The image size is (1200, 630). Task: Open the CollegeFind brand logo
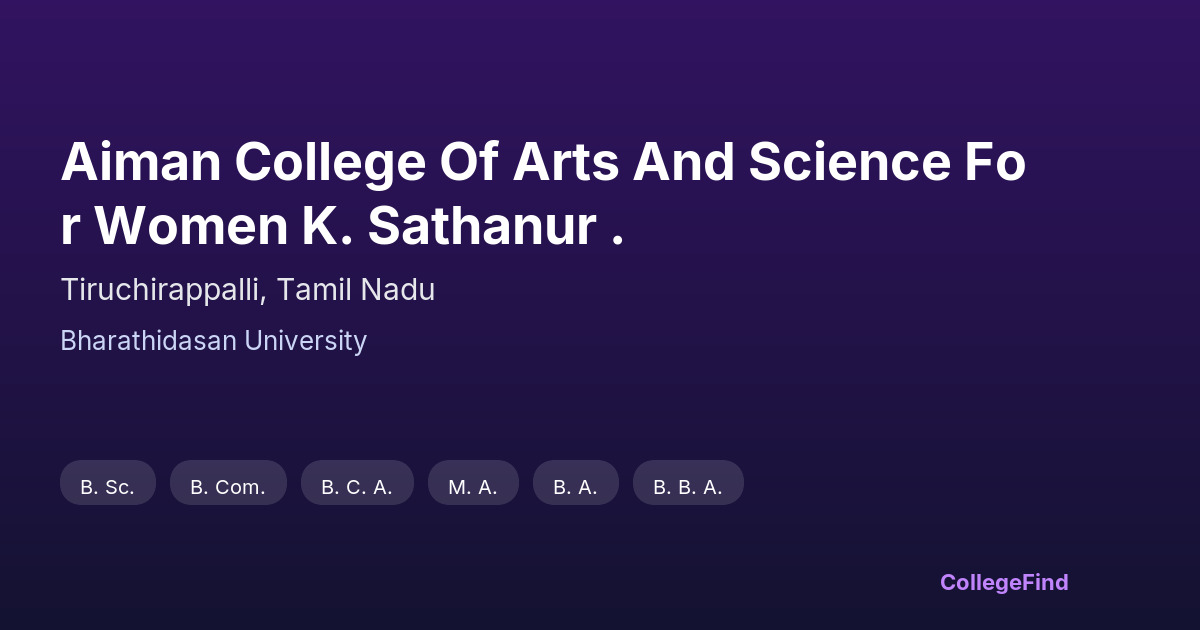pos(1004,582)
